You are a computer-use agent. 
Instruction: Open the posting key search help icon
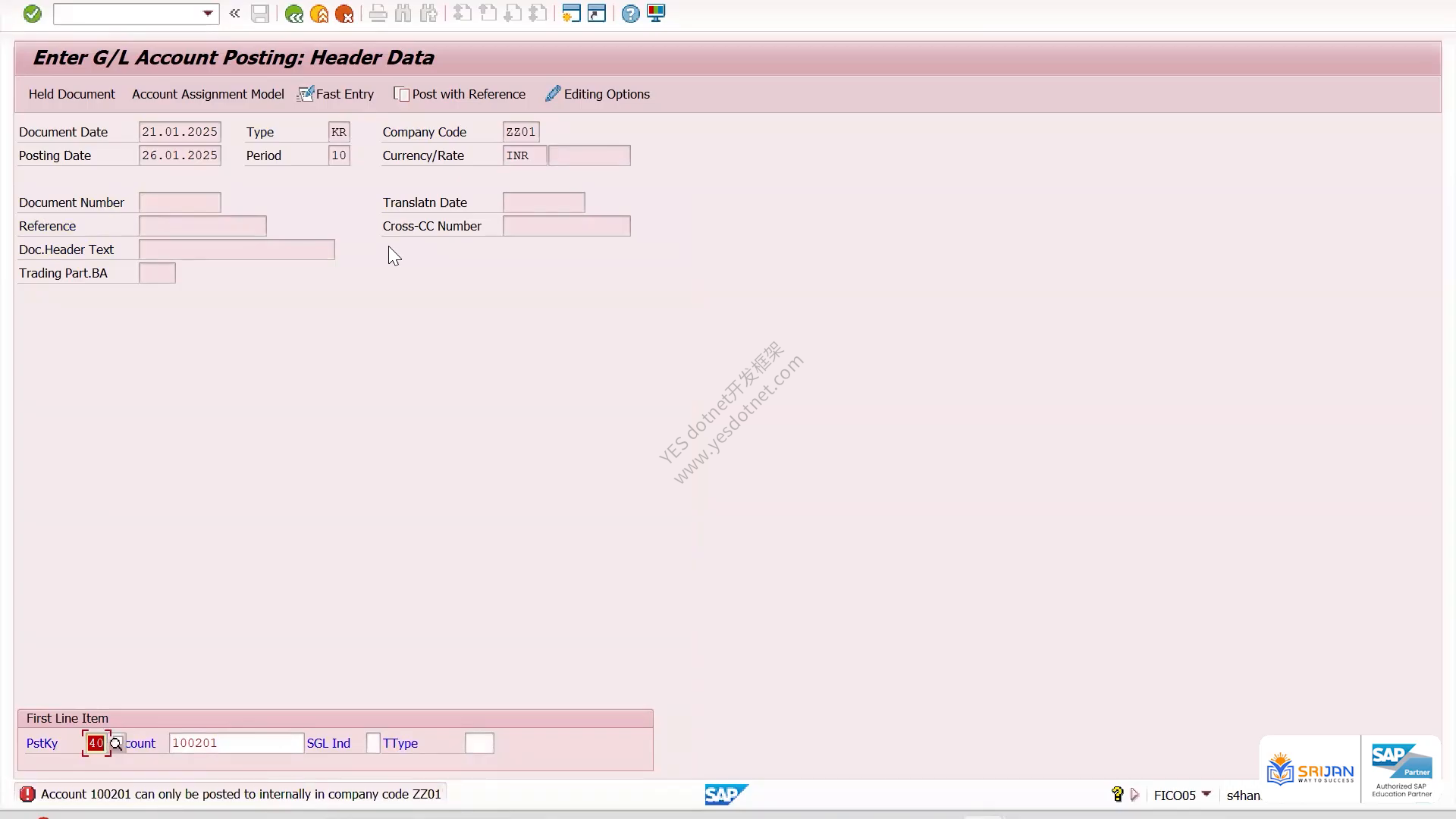click(116, 744)
